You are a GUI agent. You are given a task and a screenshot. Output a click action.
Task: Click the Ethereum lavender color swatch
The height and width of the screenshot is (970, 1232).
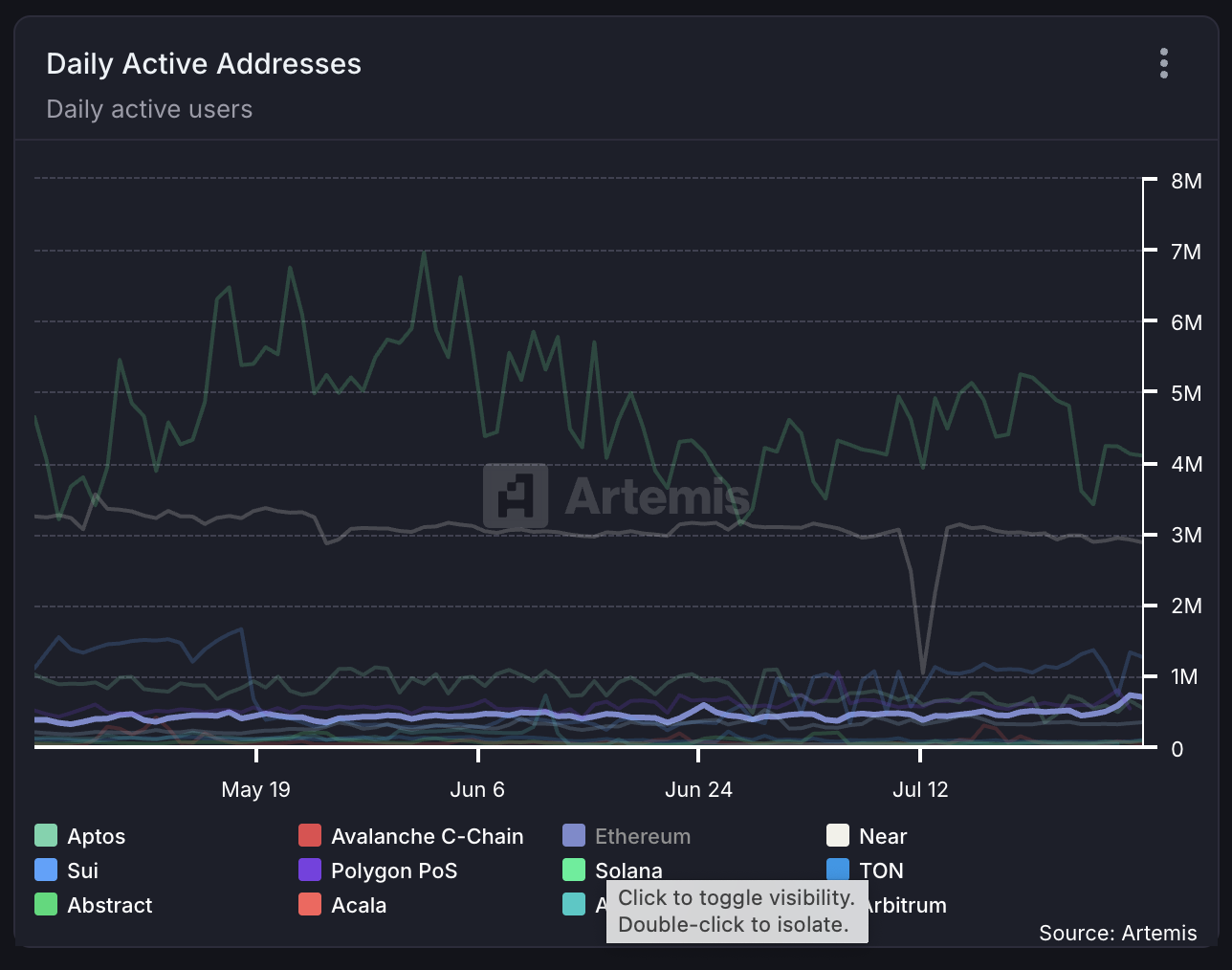(x=574, y=835)
